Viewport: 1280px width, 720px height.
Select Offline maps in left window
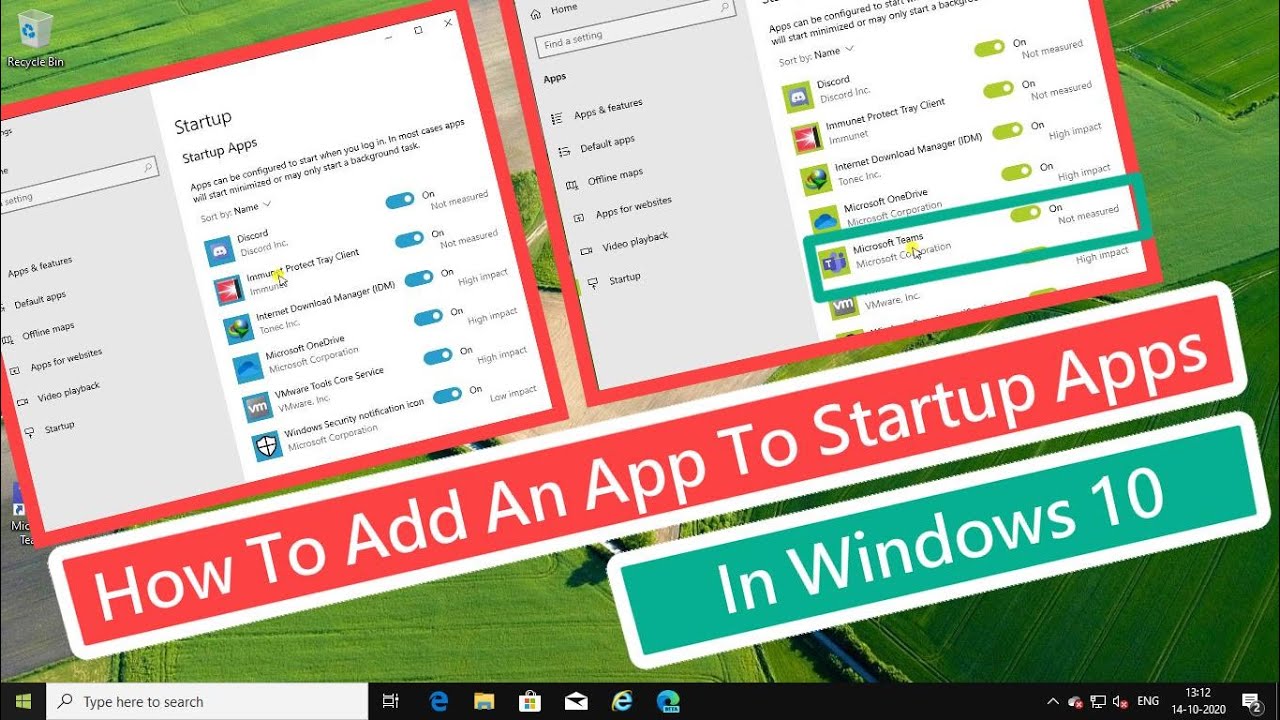[x=40, y=333]
